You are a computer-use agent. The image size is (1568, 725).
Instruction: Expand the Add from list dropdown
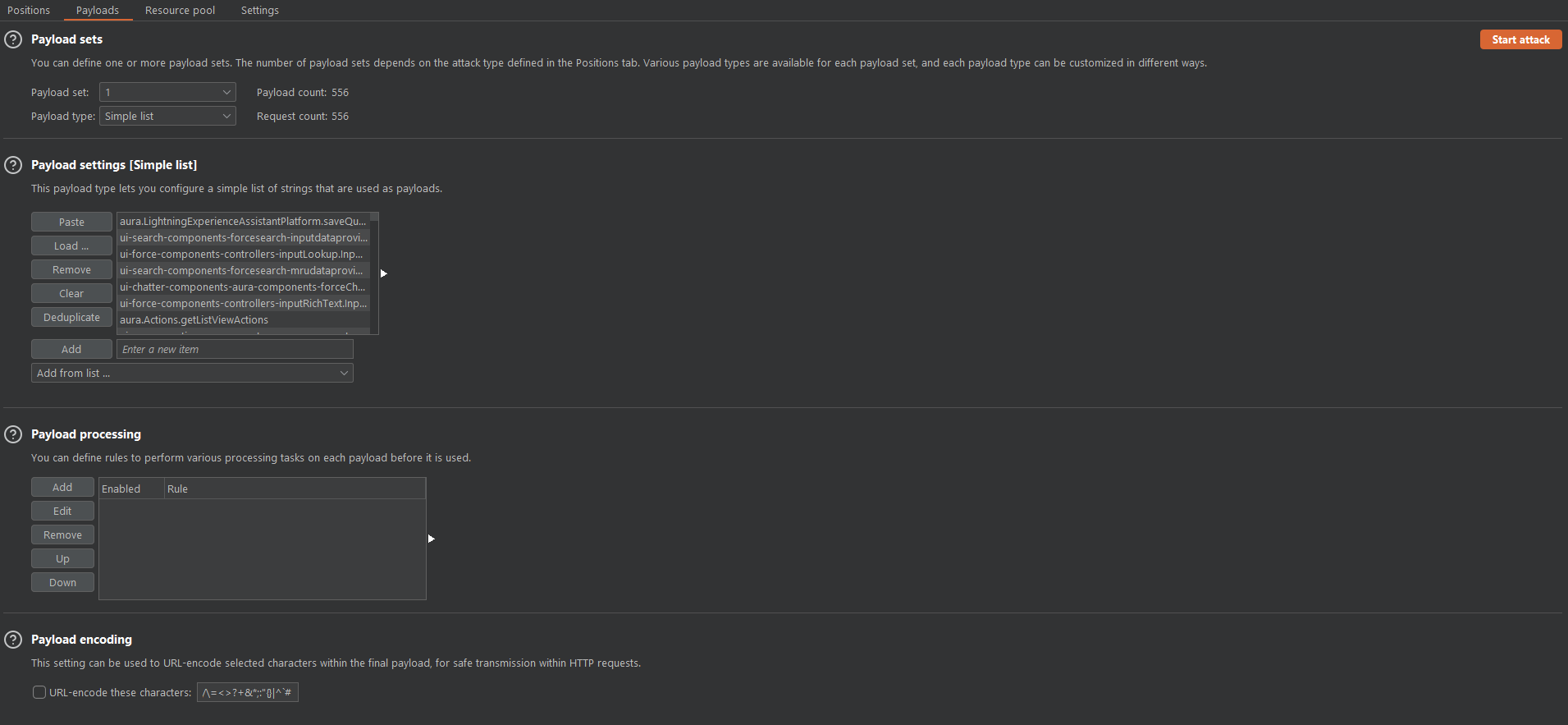192,374
